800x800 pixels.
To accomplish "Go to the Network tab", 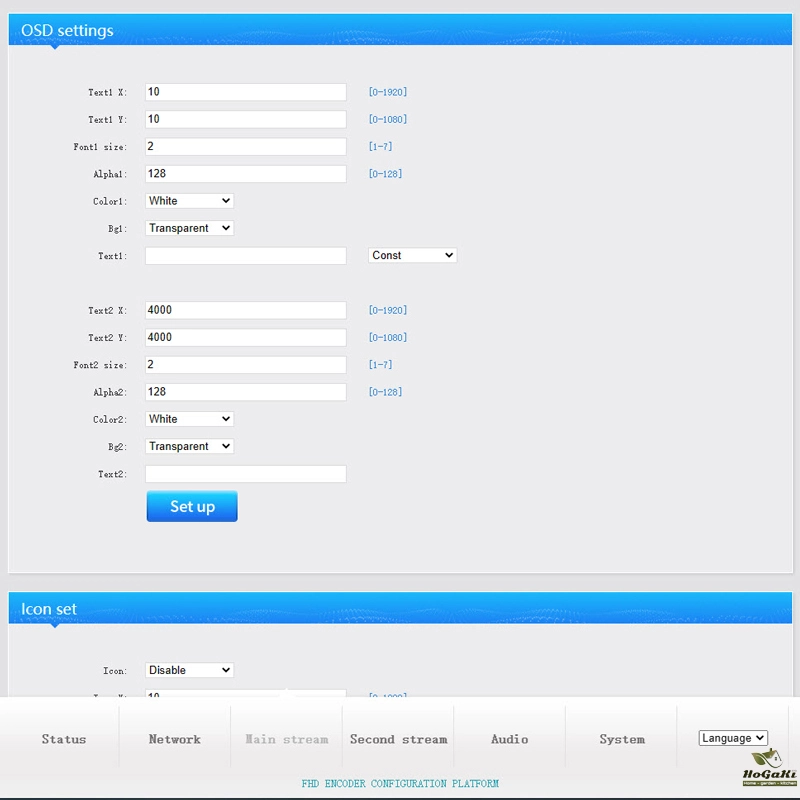I will pyautogui.click(x=175, y=739).
